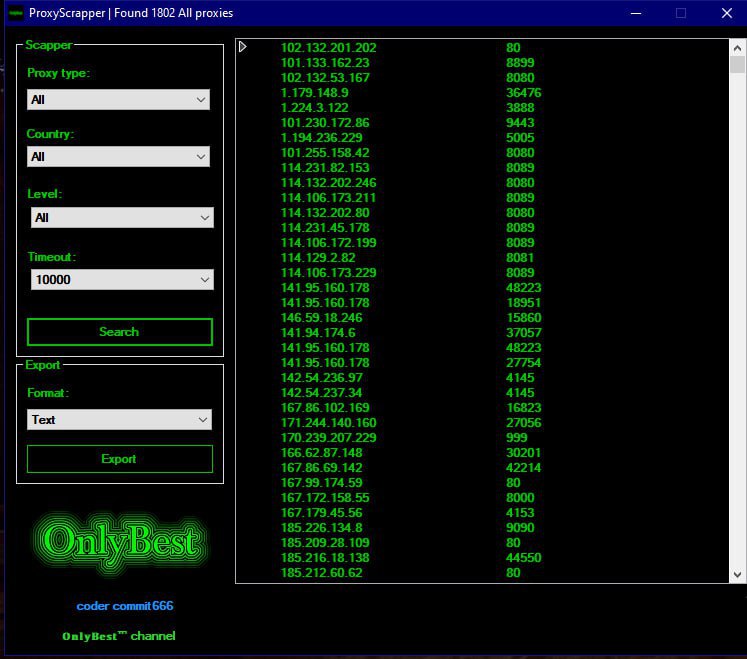
Task: Open the coder commit666 link
Action: tap(125, 606)
